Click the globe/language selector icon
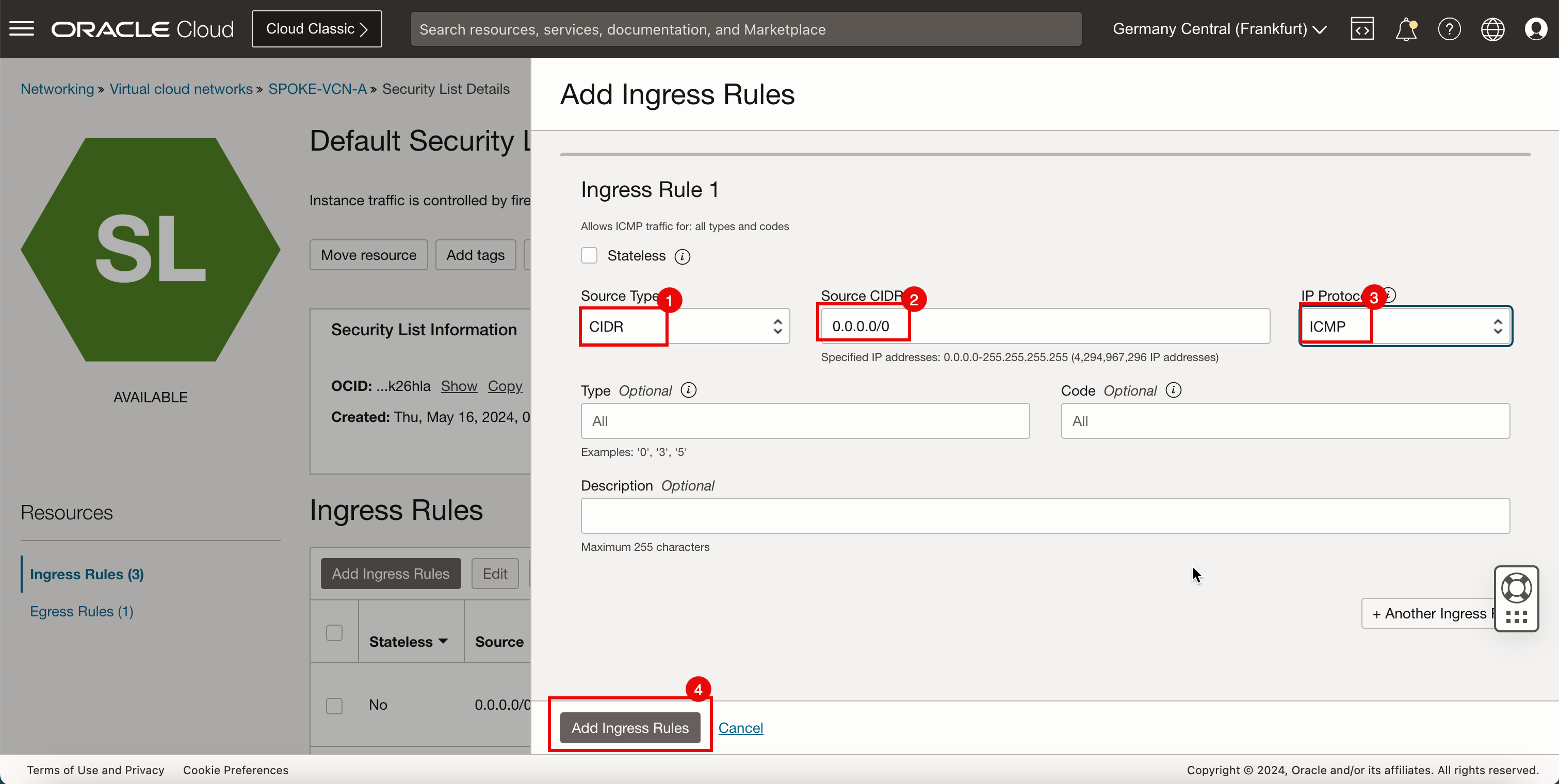The width and height of the screenshot is (1559, 784). tap(1493, 29)
